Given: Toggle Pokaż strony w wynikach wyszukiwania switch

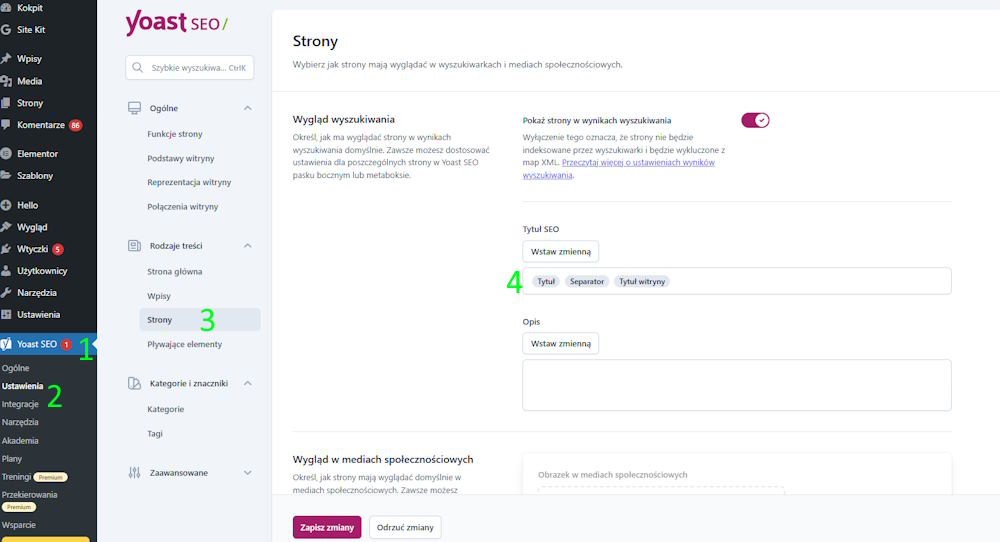Looking at the screenshot, I should (x=755, y=120).
